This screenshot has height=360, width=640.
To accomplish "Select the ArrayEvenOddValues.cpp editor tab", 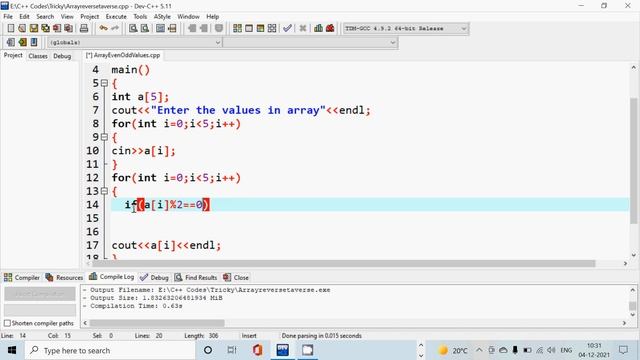I will pyautogui.click(x=123, y=55).
